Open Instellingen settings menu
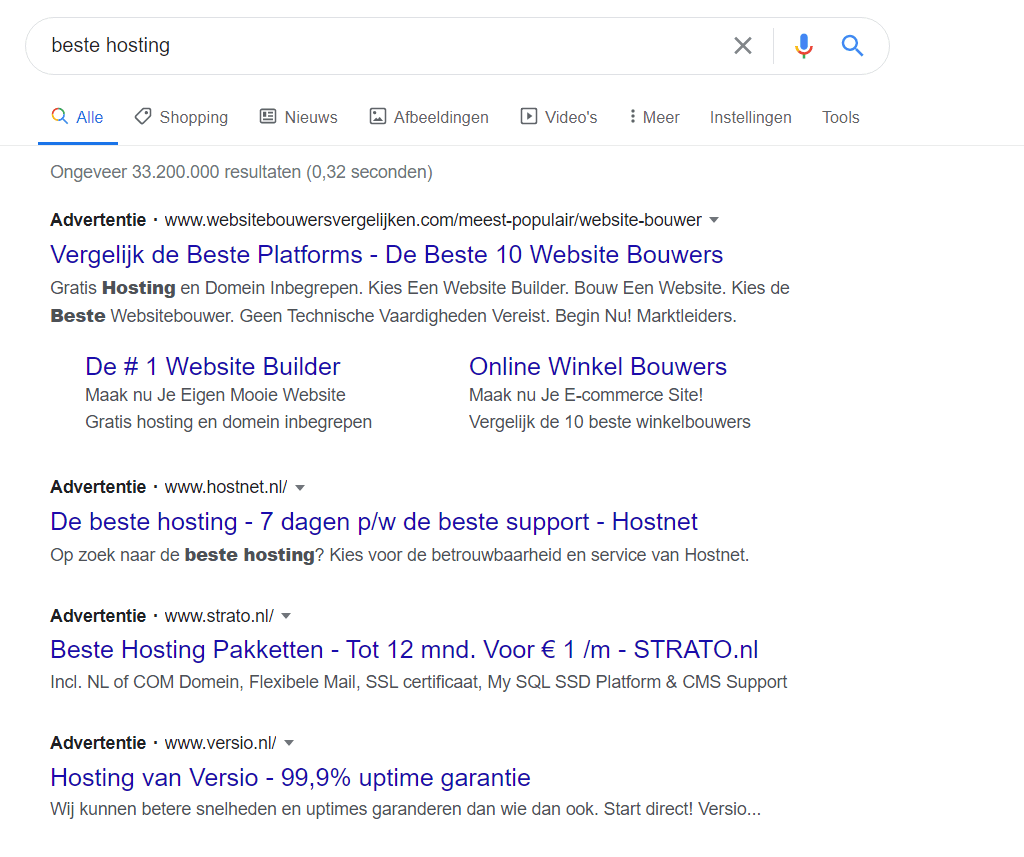 point(750,117)
